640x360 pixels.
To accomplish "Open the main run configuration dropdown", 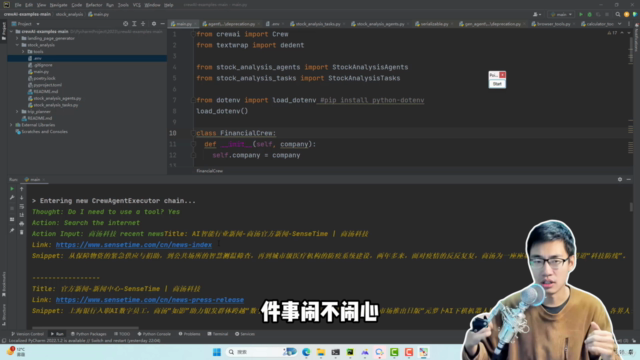I will click(x=561, y=14).
